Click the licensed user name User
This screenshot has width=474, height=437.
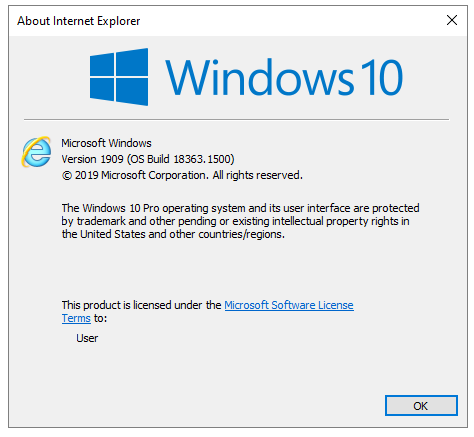point(87,338)
